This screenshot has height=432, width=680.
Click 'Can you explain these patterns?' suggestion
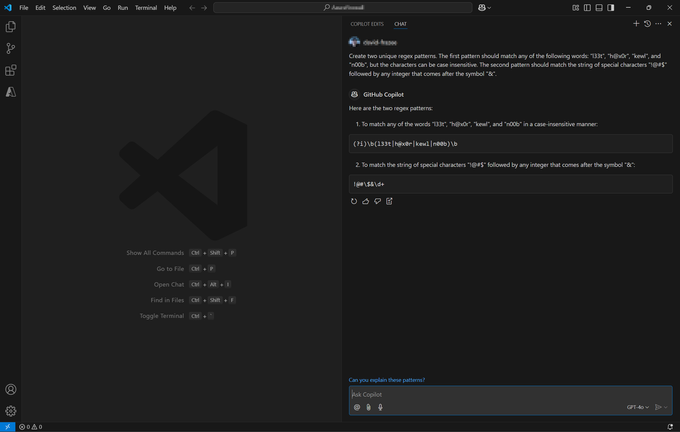click(x=387, y=380)
